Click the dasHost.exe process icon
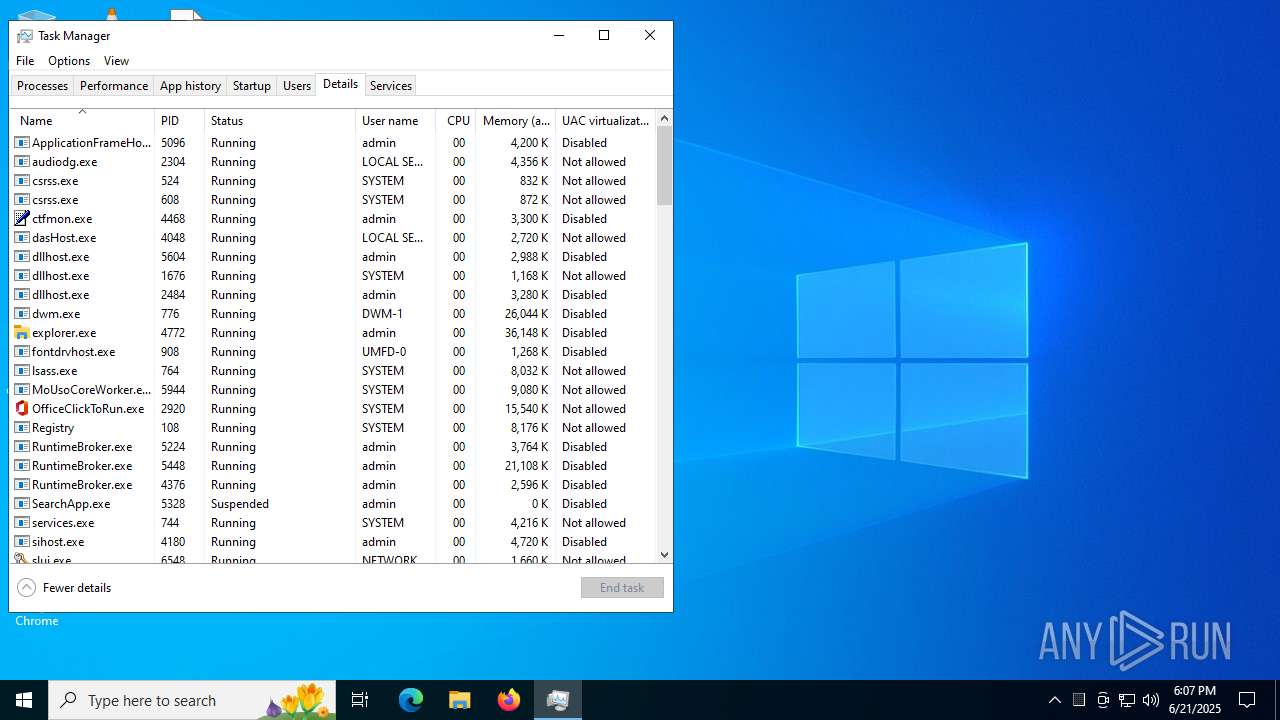The height and width of the screenshot is (720, 1280). click(x=22, y=237)
